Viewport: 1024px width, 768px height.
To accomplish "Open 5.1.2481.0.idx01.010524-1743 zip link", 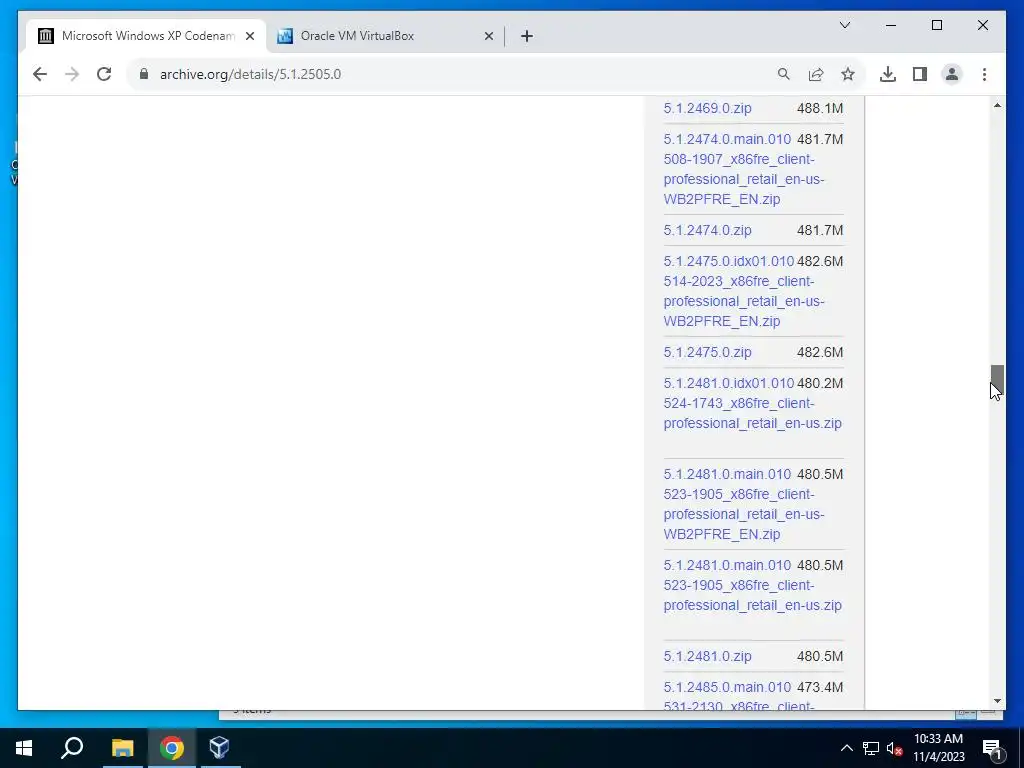I will click(752, 404).
